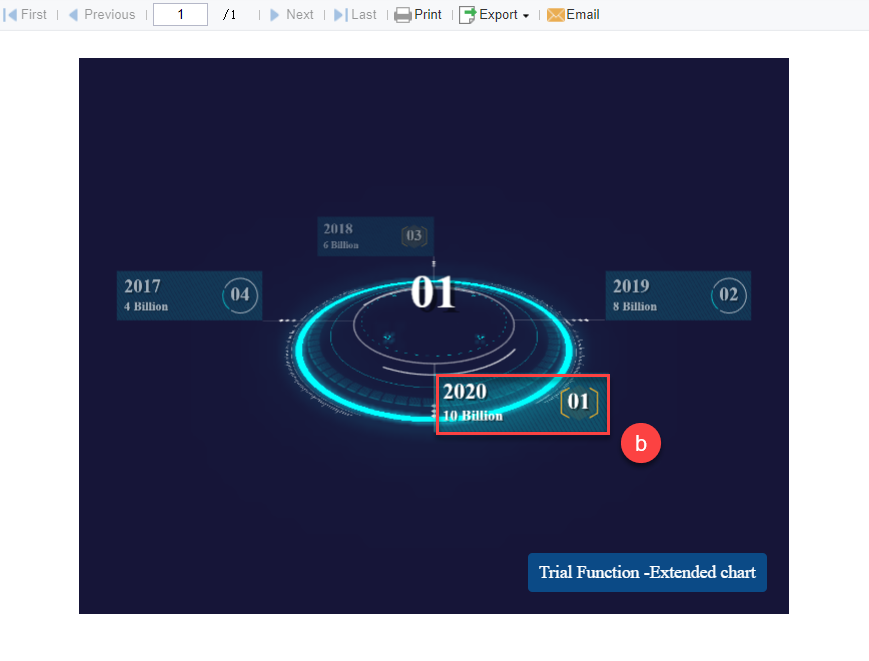Click the large 01 above the ring
This screenshot has width=869, height=661.
pyautogui.click(x=433, y=292)
